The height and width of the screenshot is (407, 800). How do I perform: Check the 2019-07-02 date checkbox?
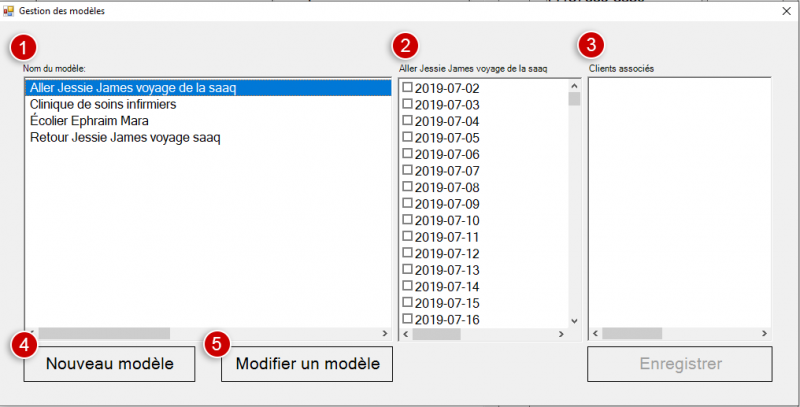407,88
